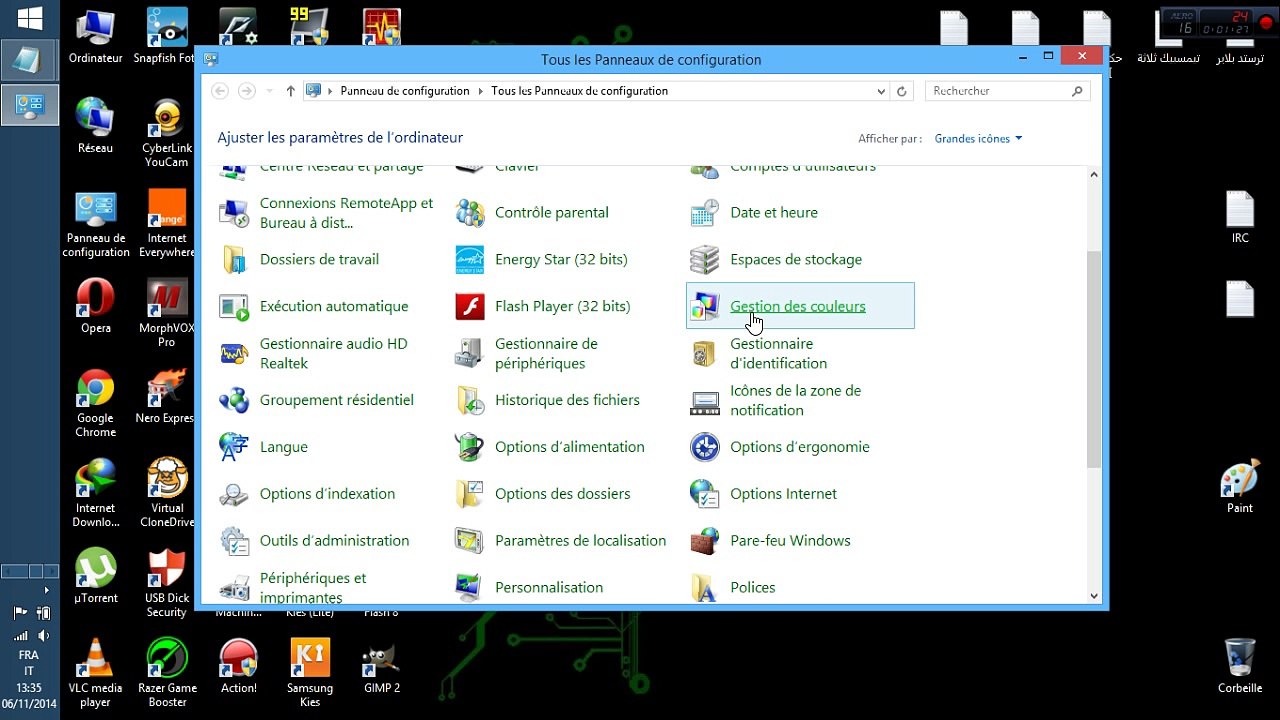
Task: Open the Exécution automatique icon
Action: click(234, 306)
